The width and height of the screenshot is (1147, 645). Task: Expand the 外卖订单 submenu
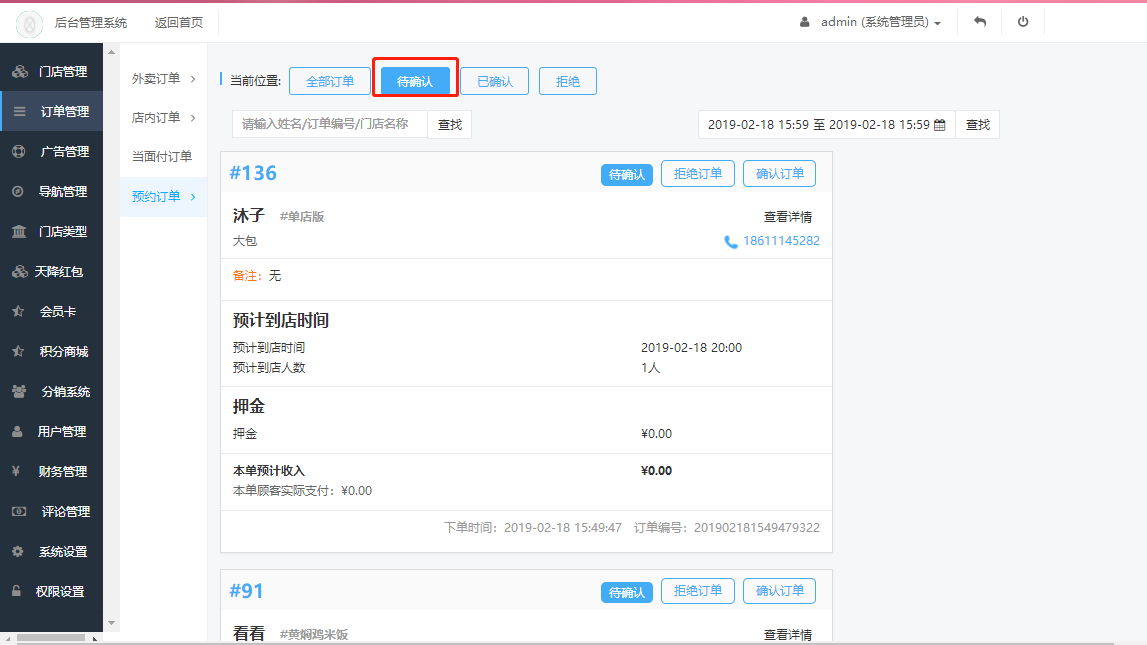[x=164, y=78]
